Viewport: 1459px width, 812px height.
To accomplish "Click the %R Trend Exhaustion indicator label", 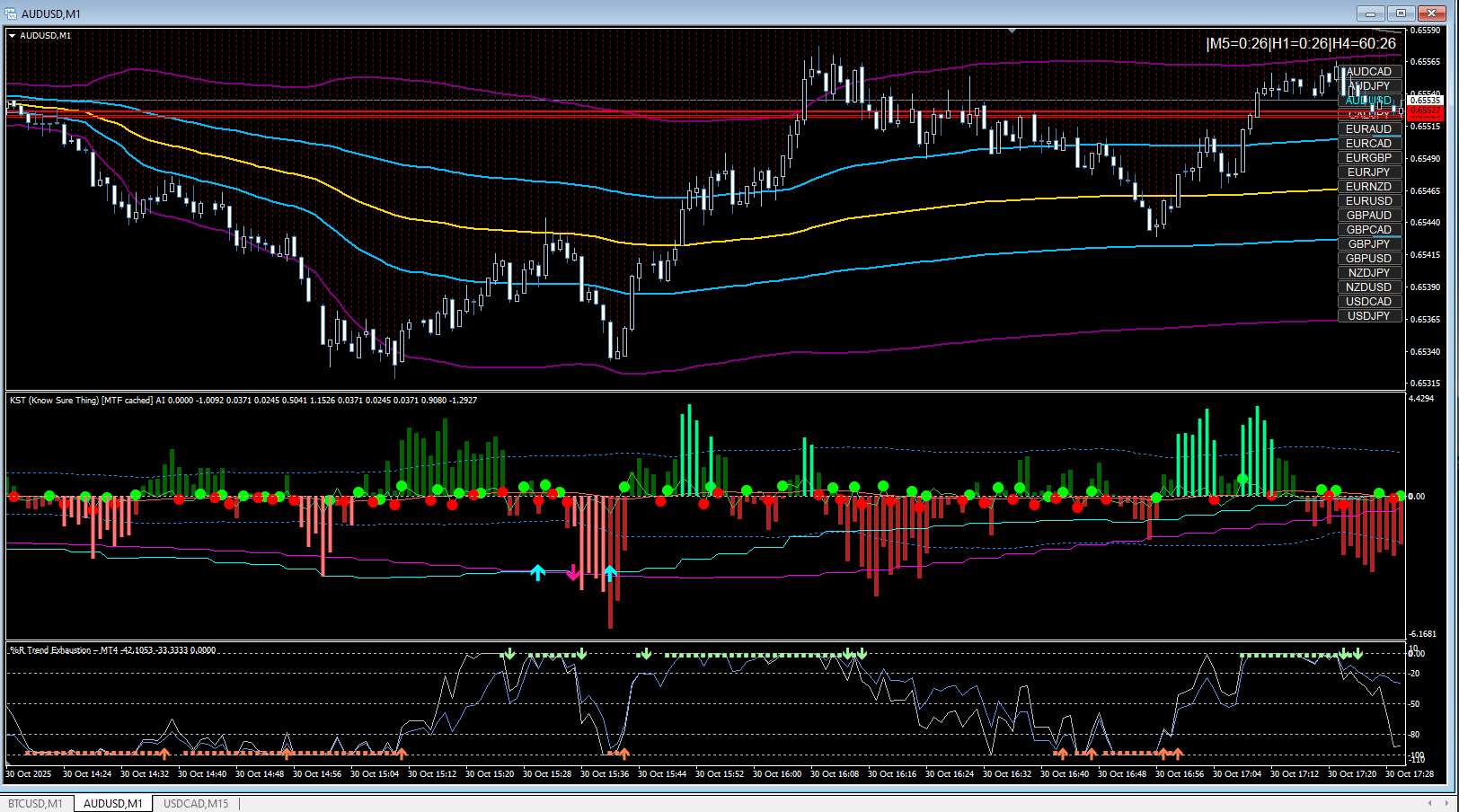I will (112, 650).
